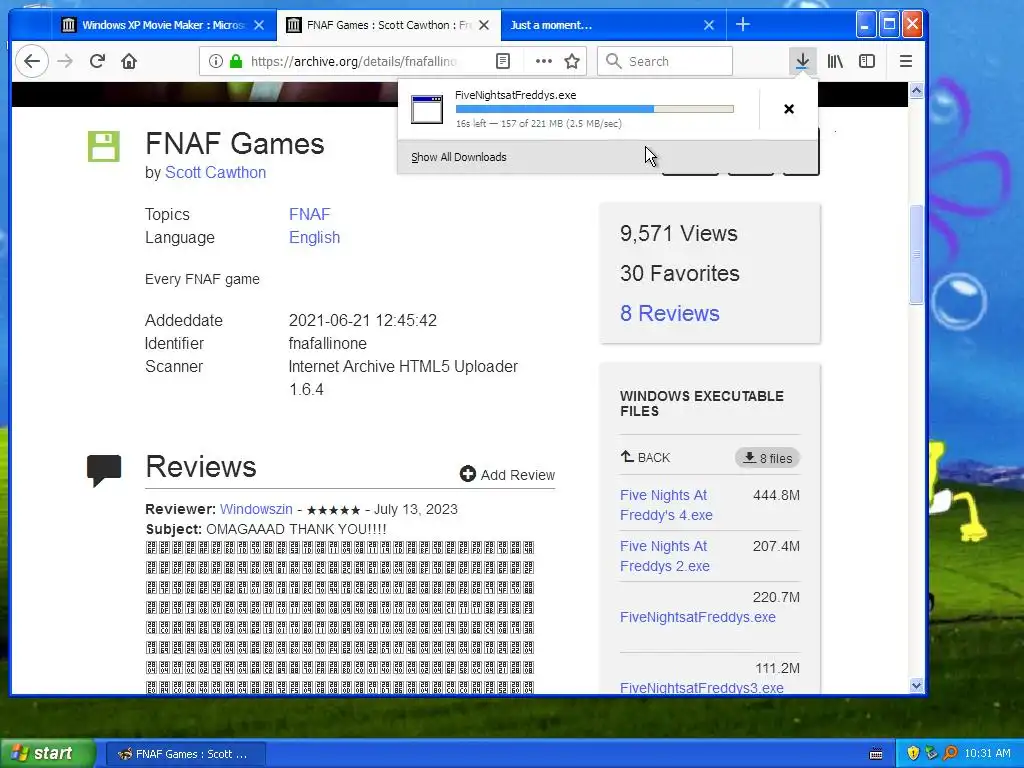Download Five Nights At Freddys 2.exe
1024x768 pixels.
coord(665,556)
